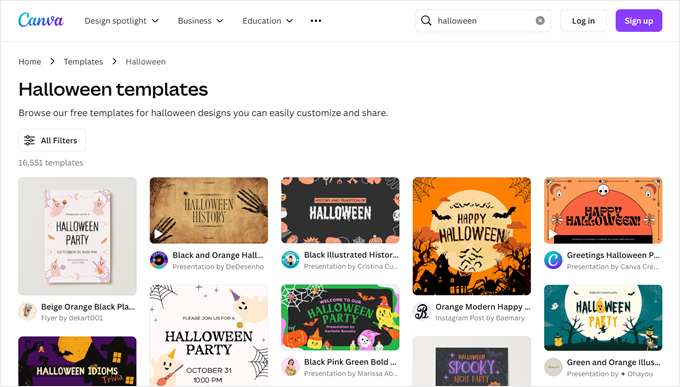
Task: Click the chevron after Home breadcrumb
Action: [52, 61]
